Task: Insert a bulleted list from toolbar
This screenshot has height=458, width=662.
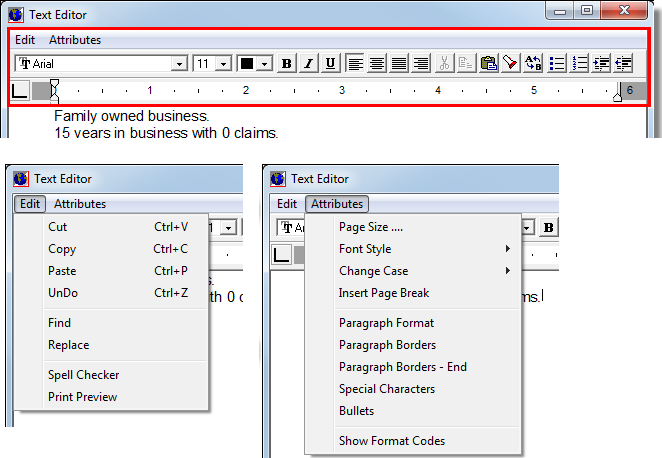Action: pos(558,63)
